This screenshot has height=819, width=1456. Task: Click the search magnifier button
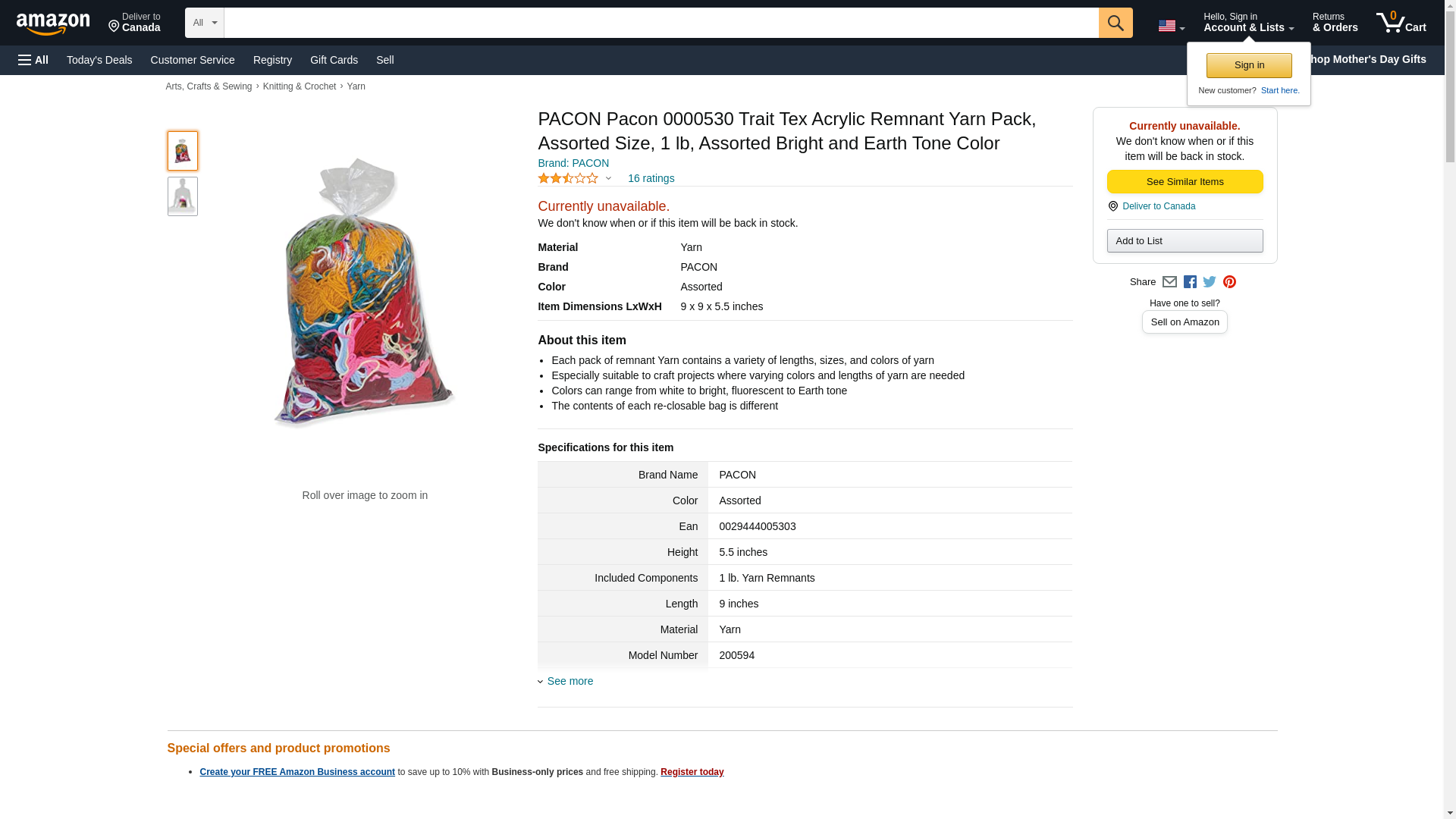tap(1115, 23)
